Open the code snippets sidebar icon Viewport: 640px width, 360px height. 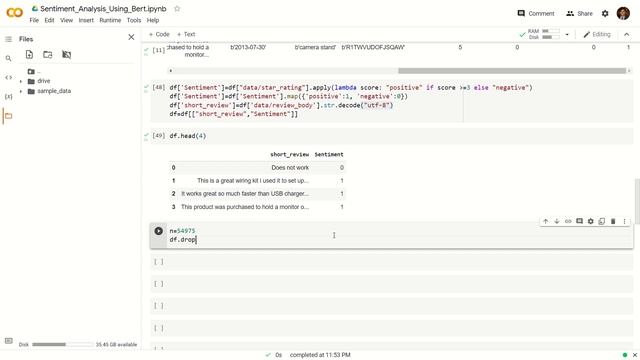pos(8,77)
